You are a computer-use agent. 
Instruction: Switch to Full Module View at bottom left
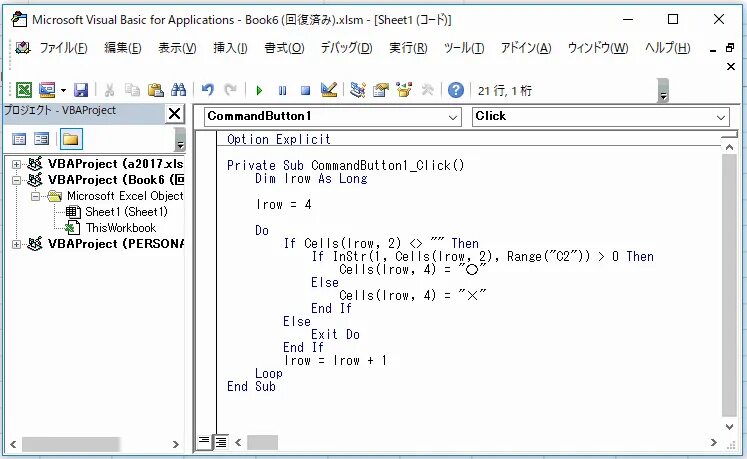coord(221,441)
